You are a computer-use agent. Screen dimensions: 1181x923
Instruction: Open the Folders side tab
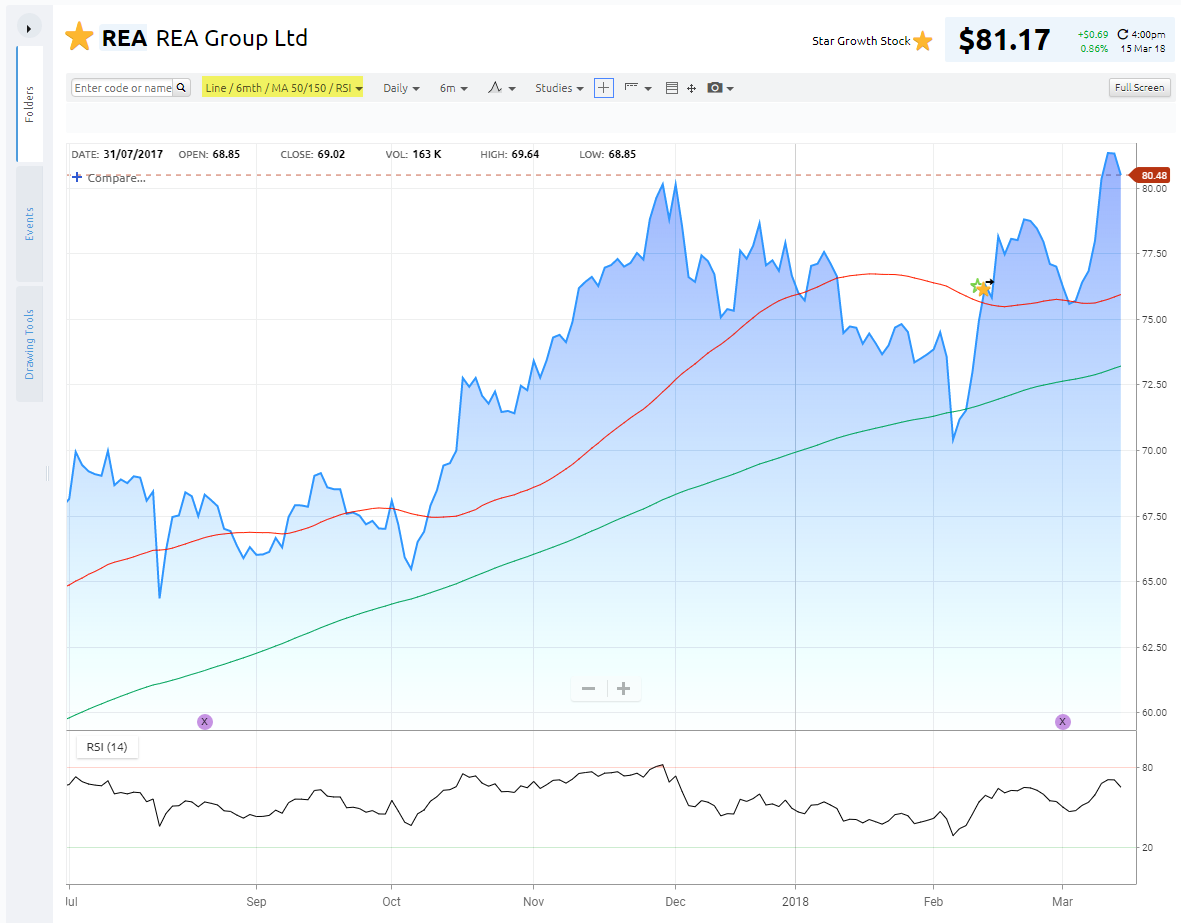pos(29,104)
